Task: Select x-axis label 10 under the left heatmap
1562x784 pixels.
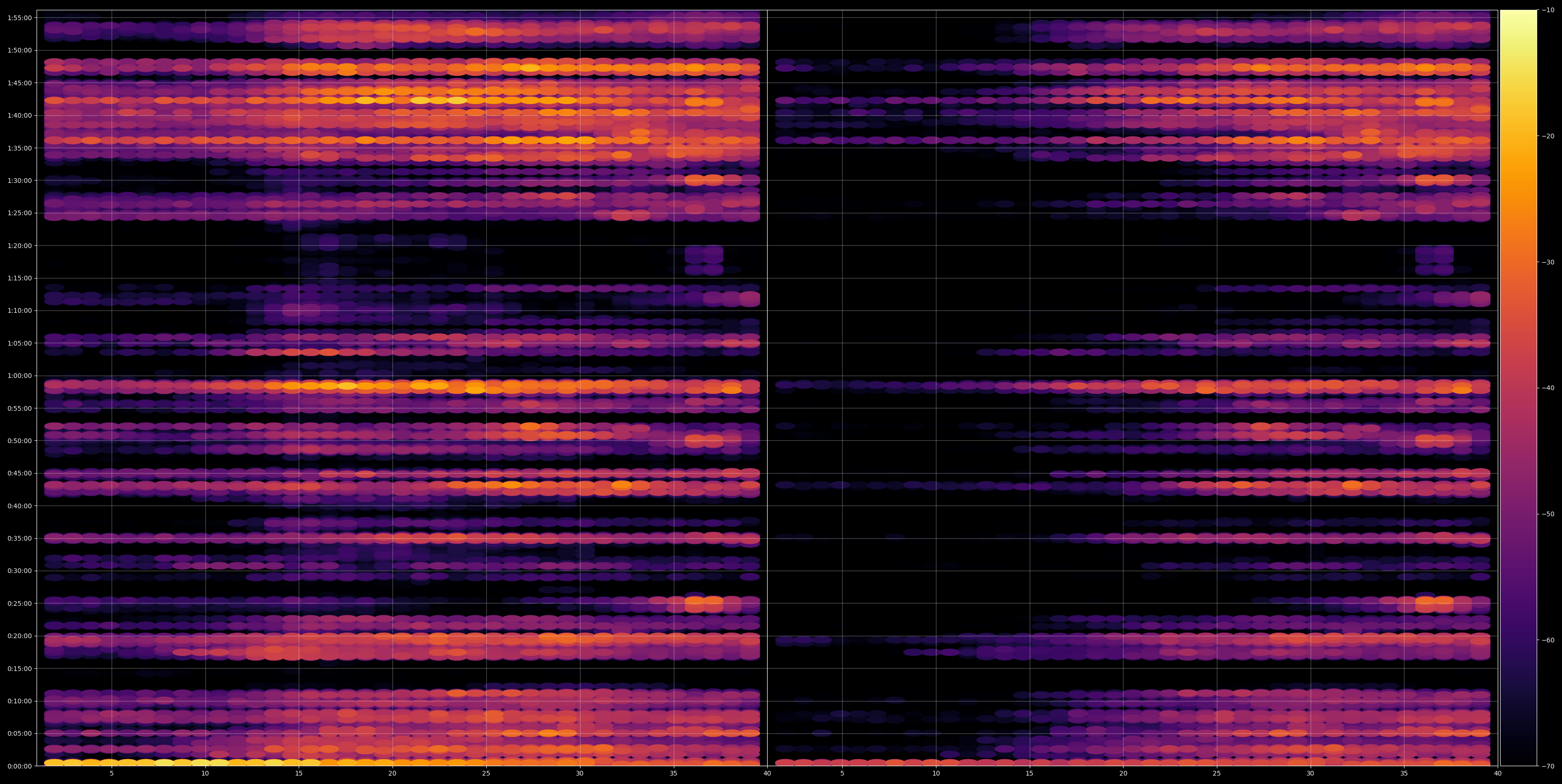Action: point(205,774)
